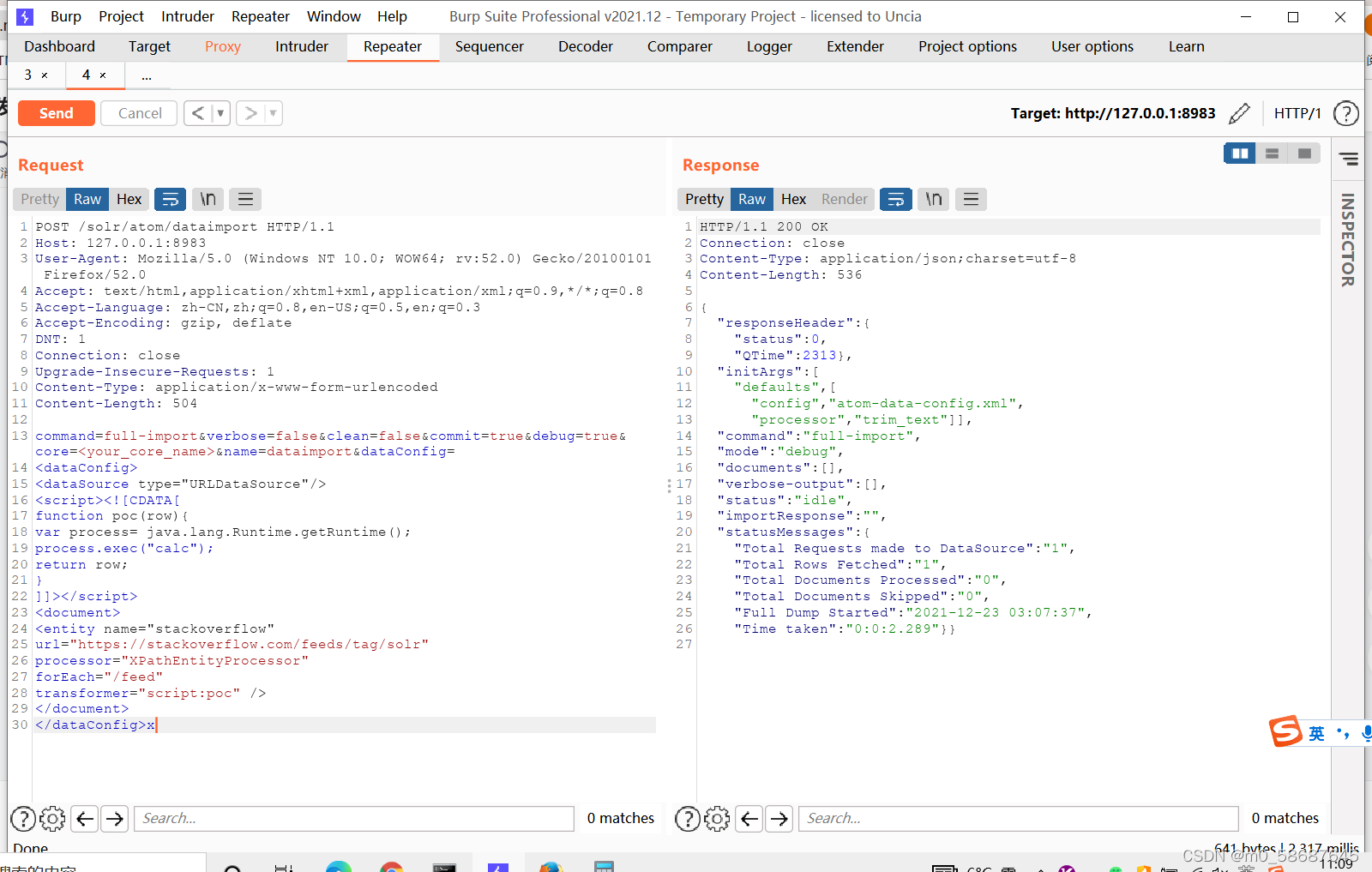The width and height of the screenshot is (1372, 872).
Task: Edit target using the pencil icon
Action: coord(1239,113)
